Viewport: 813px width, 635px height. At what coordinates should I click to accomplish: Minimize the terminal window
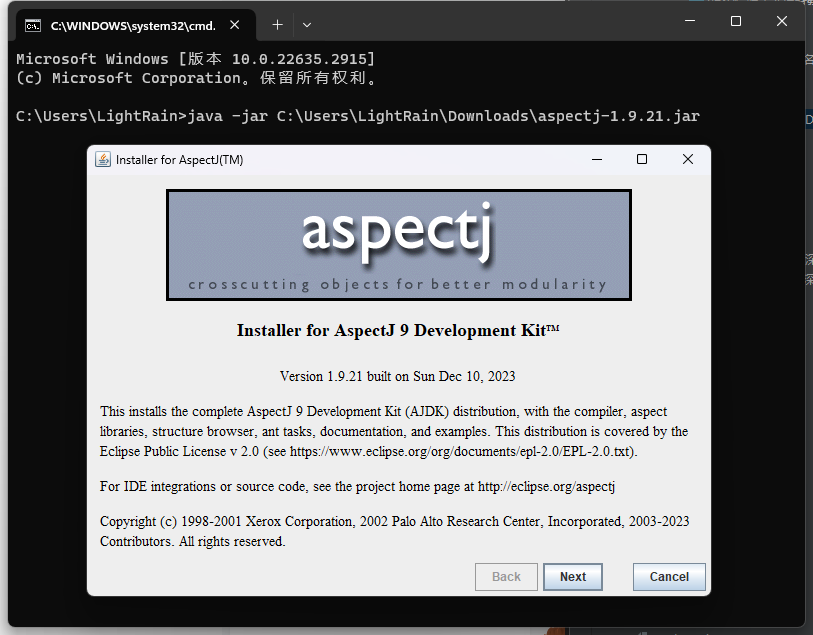[x=689, y=21]
